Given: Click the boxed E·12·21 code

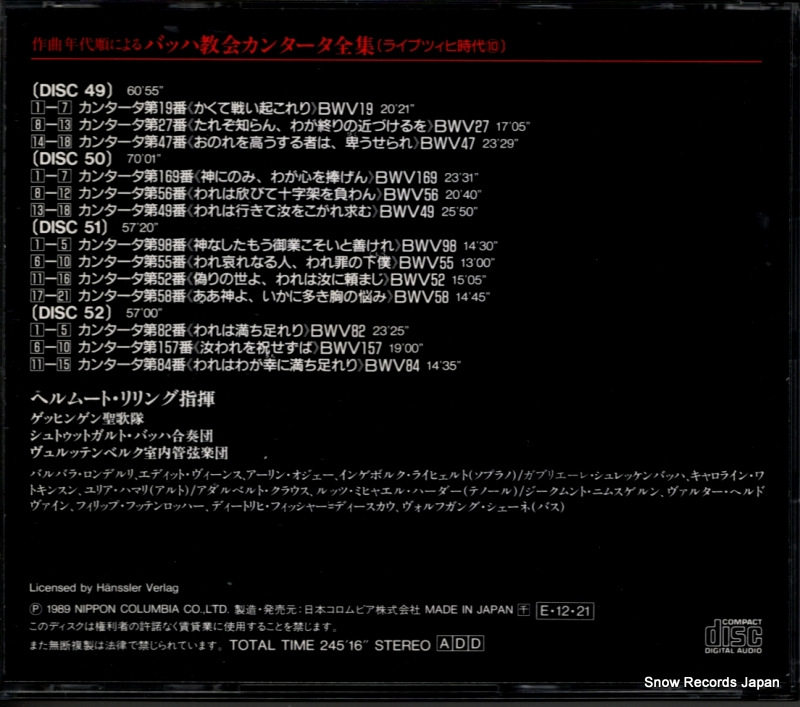Looking at the screenshot, I should pyautogui.click(x=565, y=611).
